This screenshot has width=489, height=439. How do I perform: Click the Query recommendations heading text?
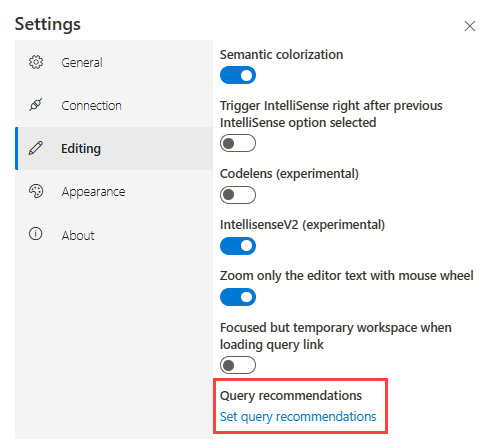click(291, 396)
